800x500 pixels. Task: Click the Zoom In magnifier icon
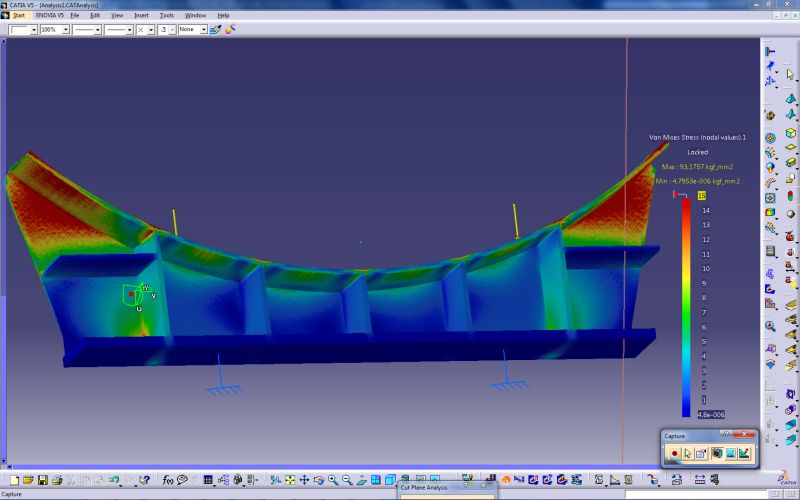(x=332, y=480)
